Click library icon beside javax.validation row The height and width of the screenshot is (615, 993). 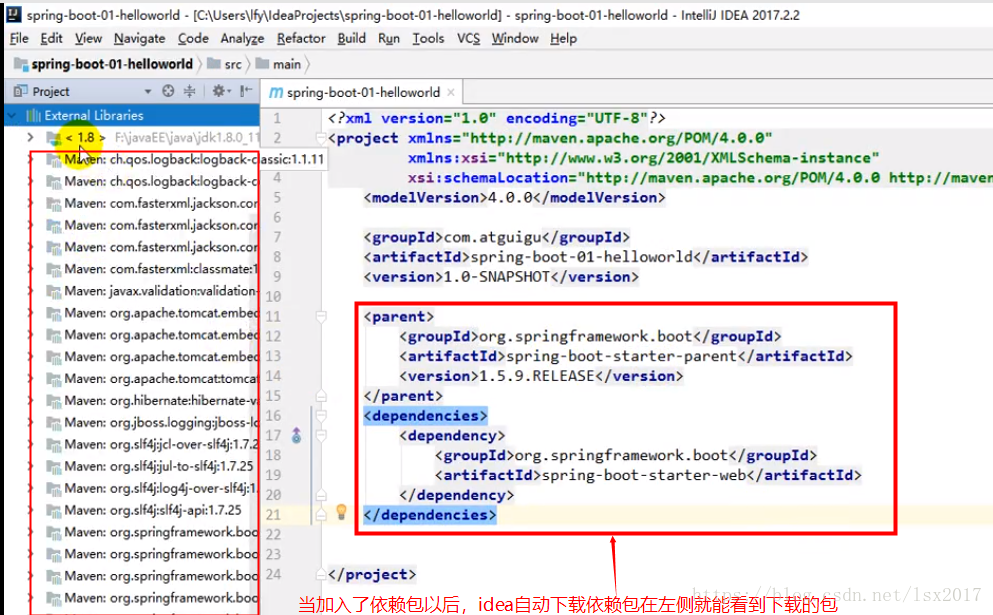coord(54,291)
